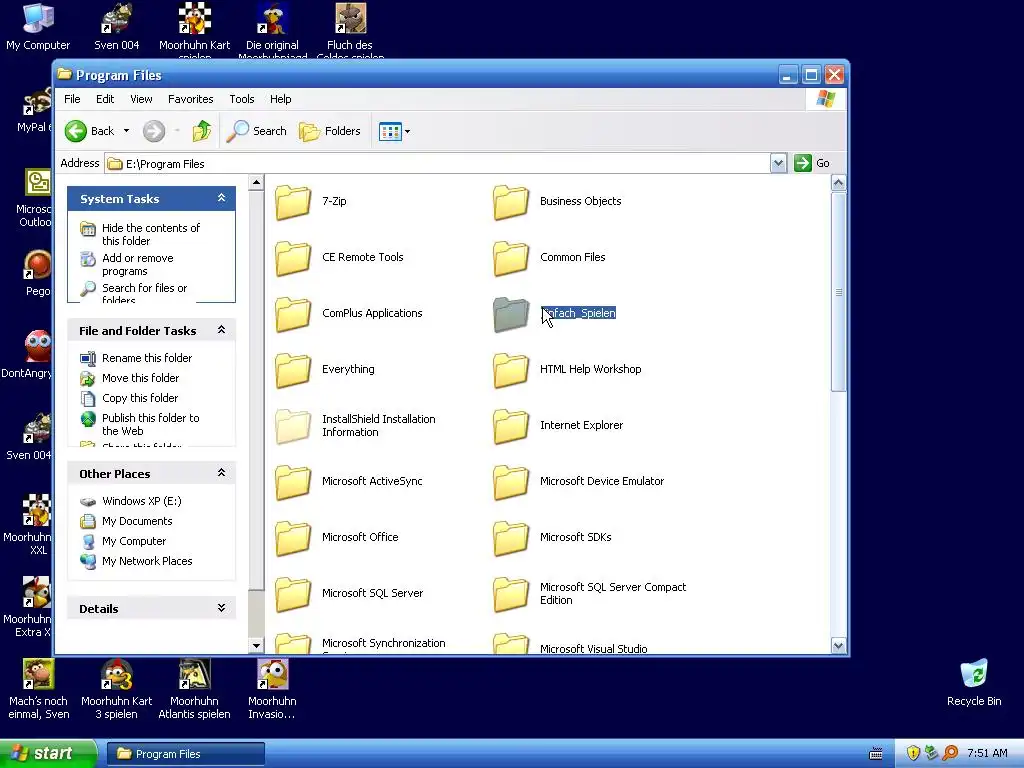Click file list scroll down arrow
The height and width of the screenshot is (768, 1024).
point(839,646)
